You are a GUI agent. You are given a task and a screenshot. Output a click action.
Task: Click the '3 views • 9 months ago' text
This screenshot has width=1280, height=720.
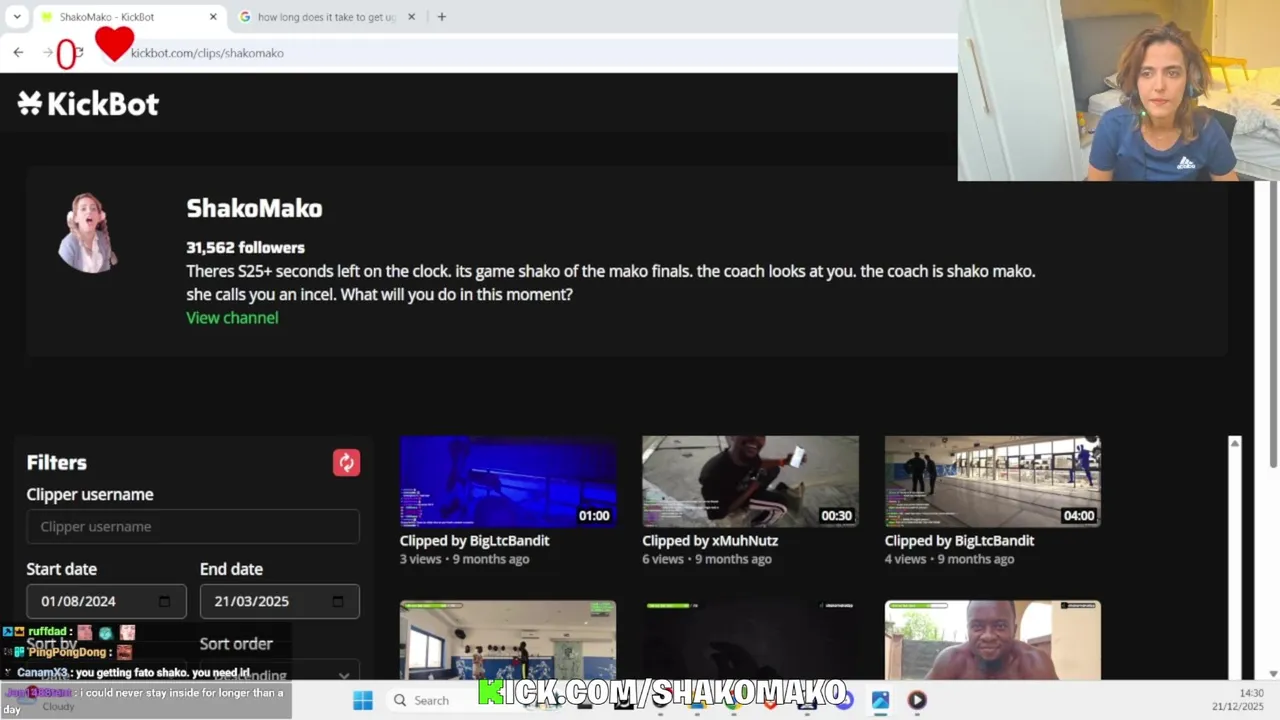coord(464,559)
